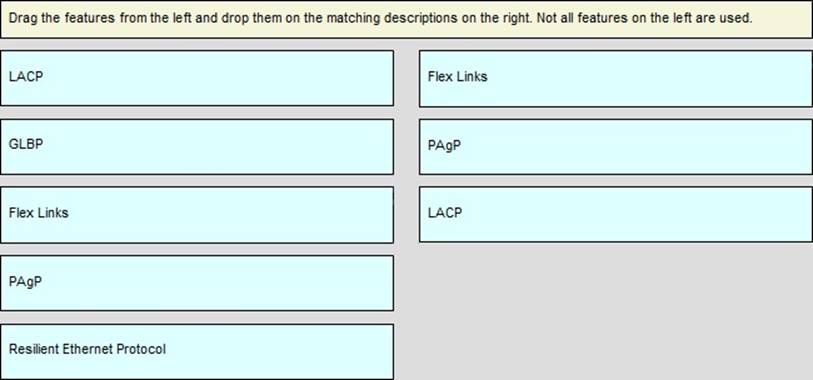Click the Flex Links label in target descriptions
813x380 pixels.
pos(457,76)
